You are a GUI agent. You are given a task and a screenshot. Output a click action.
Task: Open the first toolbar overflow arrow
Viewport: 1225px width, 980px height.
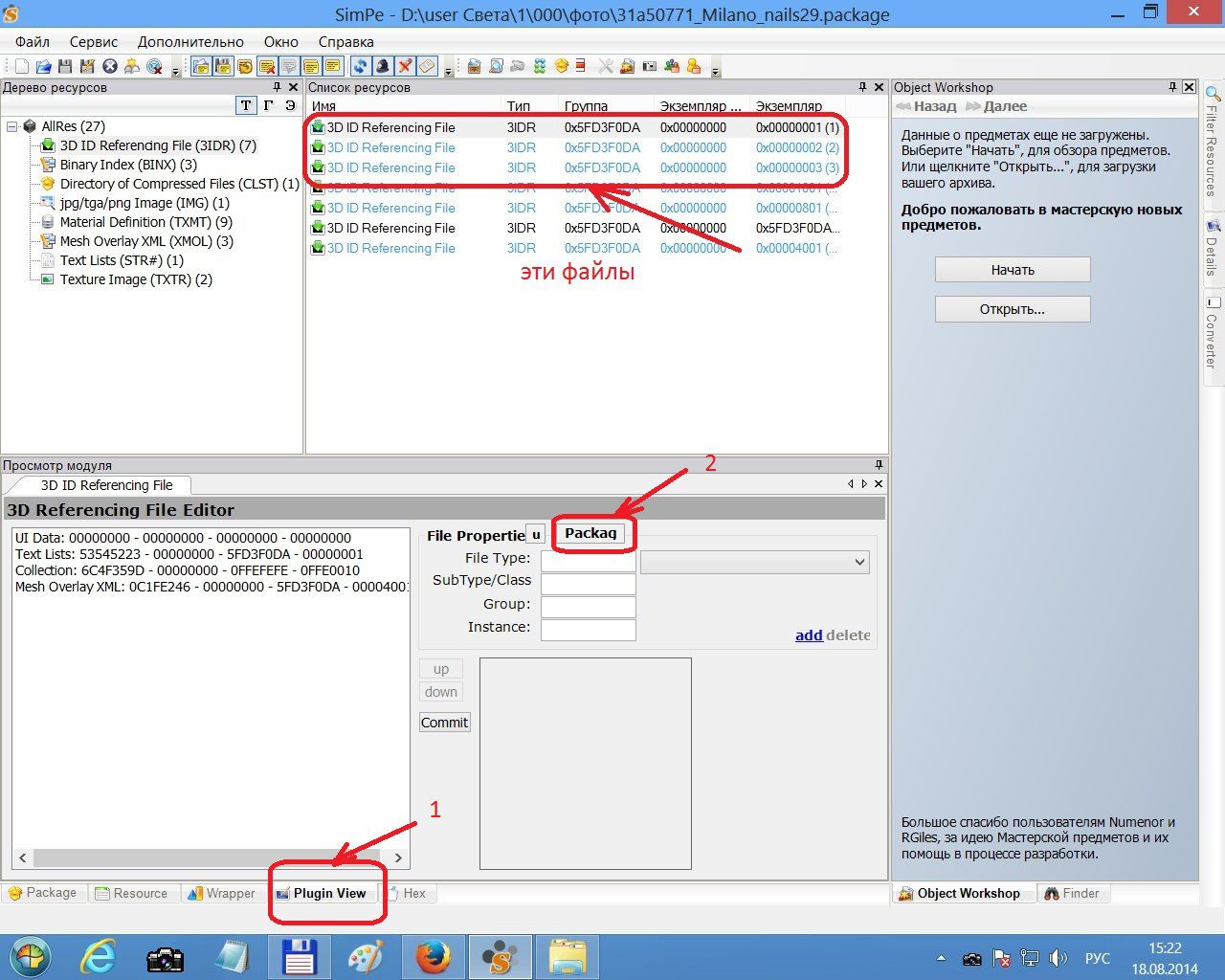pyautogui.click(x=175, y=71)
